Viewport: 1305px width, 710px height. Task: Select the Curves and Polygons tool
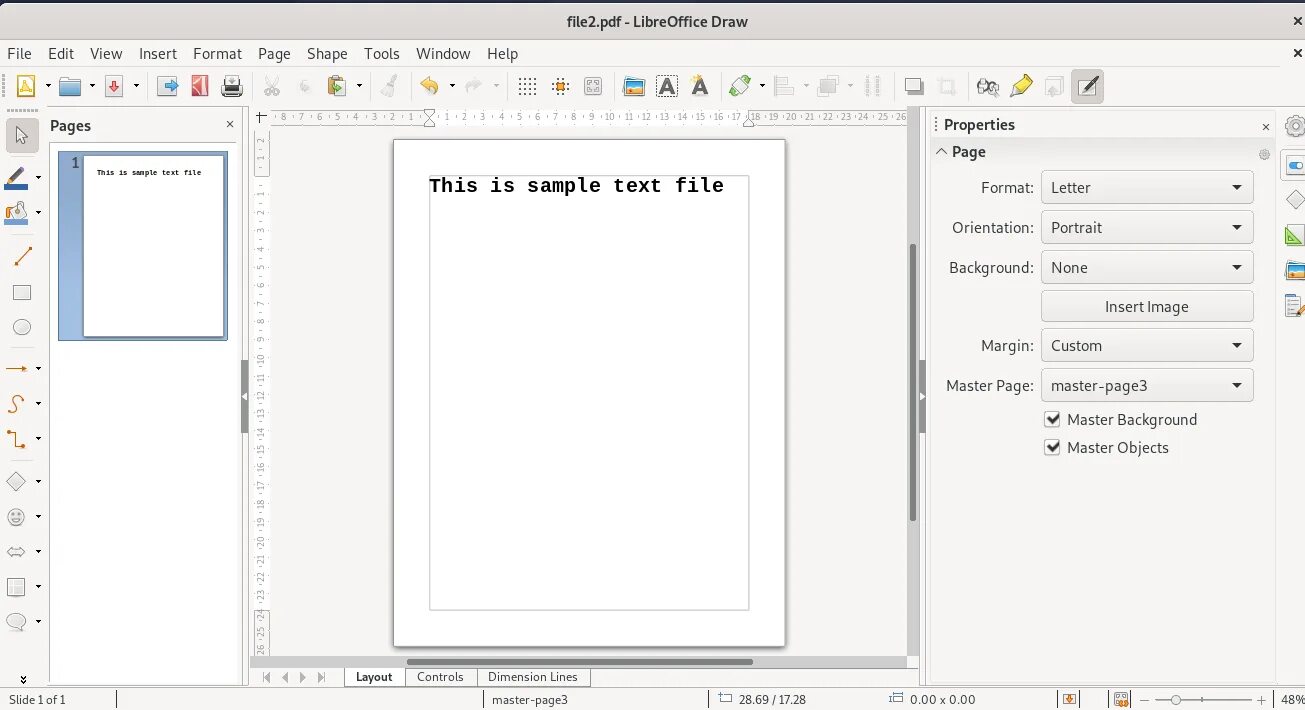pos(17,403)
